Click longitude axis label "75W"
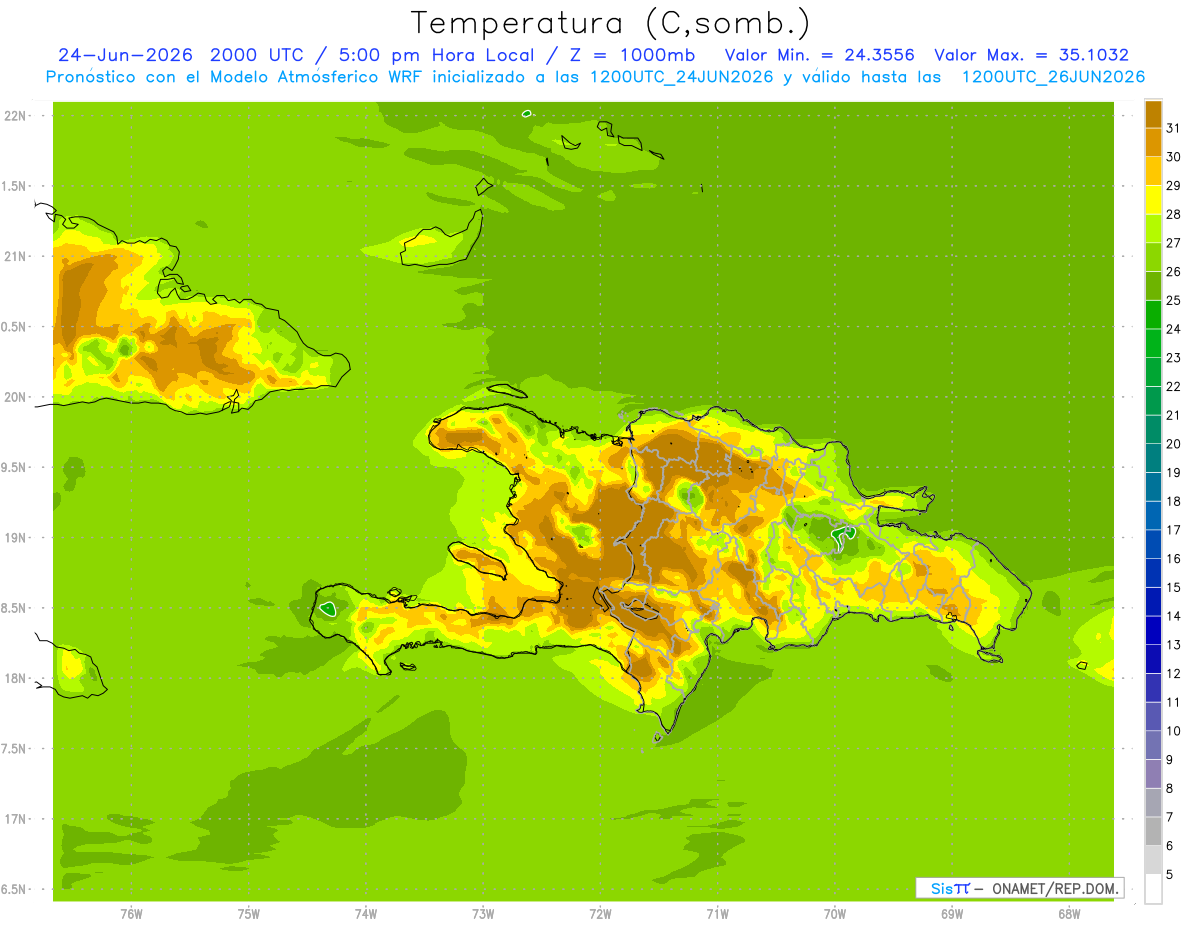Screen dimensions: 1200x927 (x=249, y=913)
